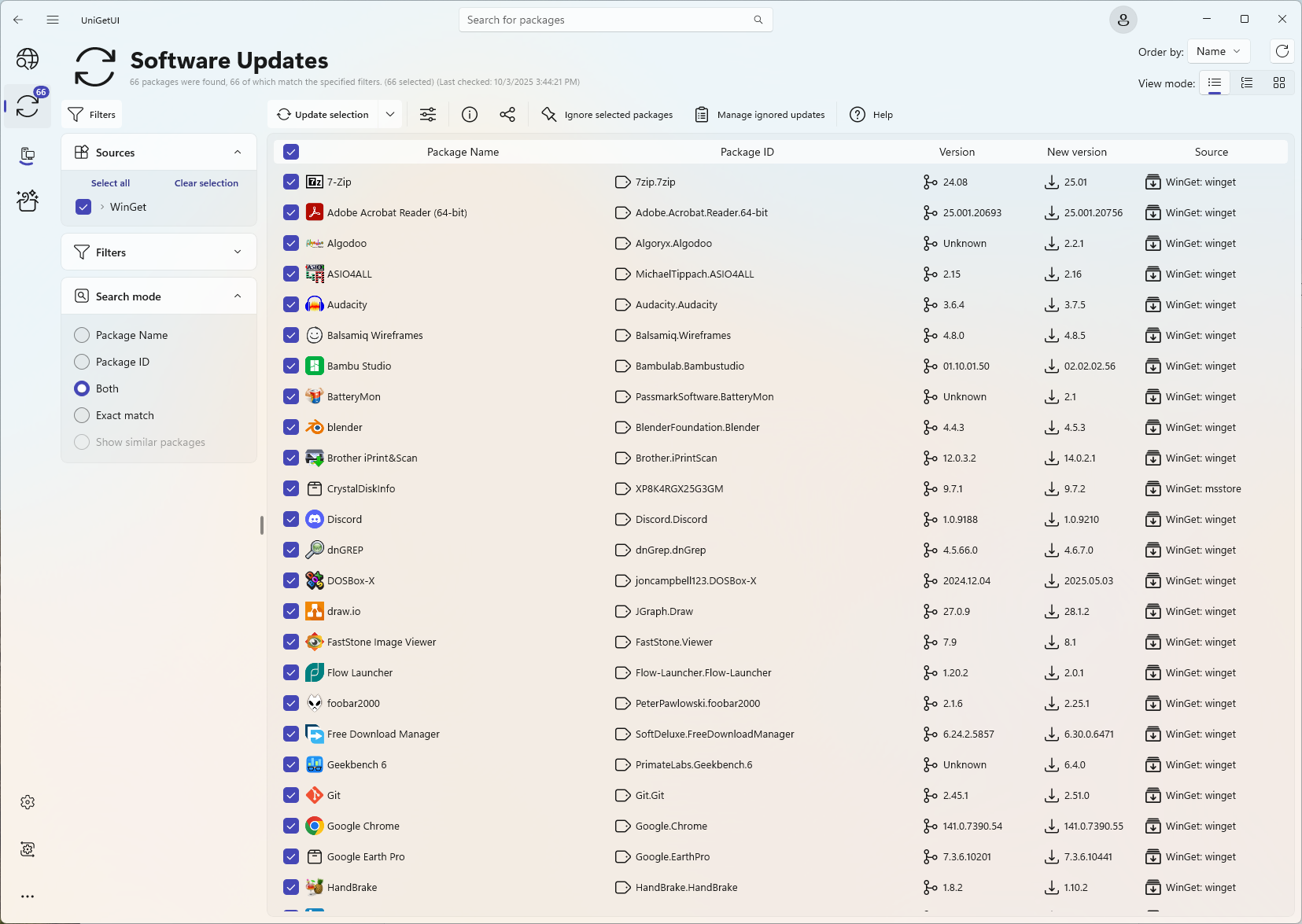Sort by New version column header
Screen dimensions: 1302x924
1077,152
